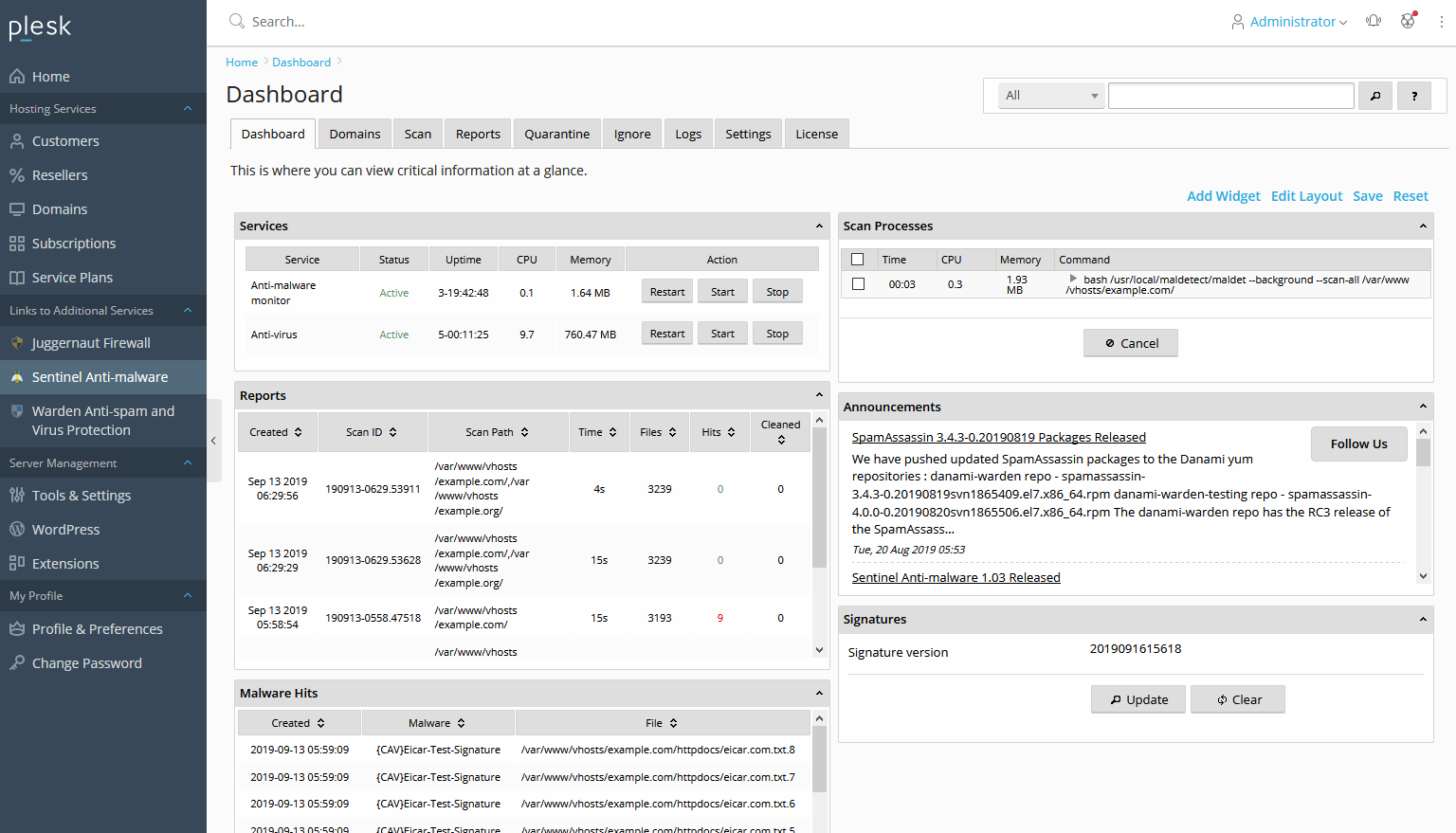Viewport: 1456px width, 833px height.
Task: Click the question mark help button
Action: click(1414, 96)
